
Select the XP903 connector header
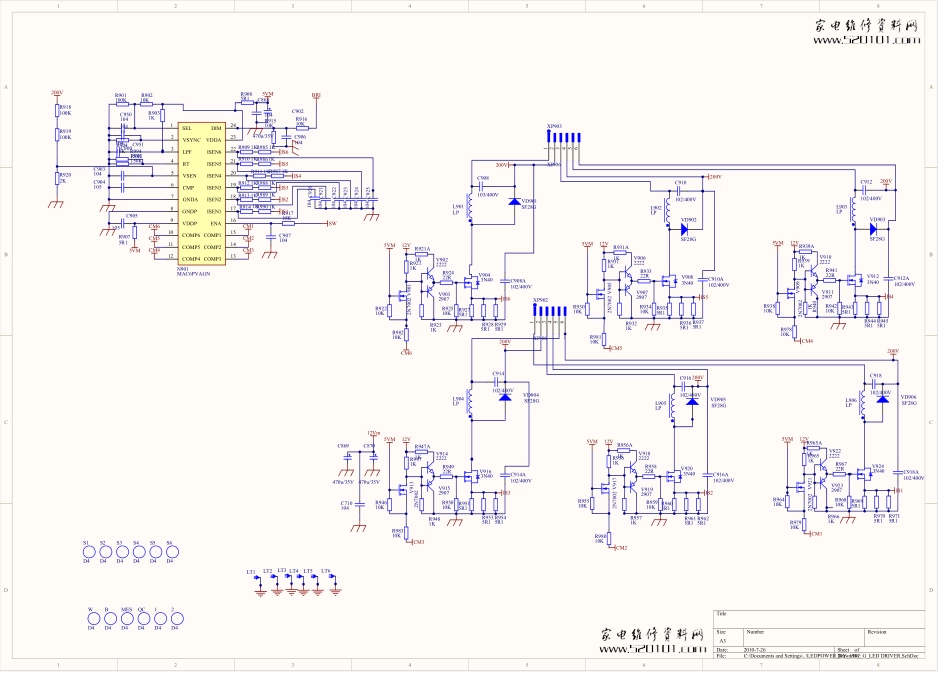coord(563,138)
